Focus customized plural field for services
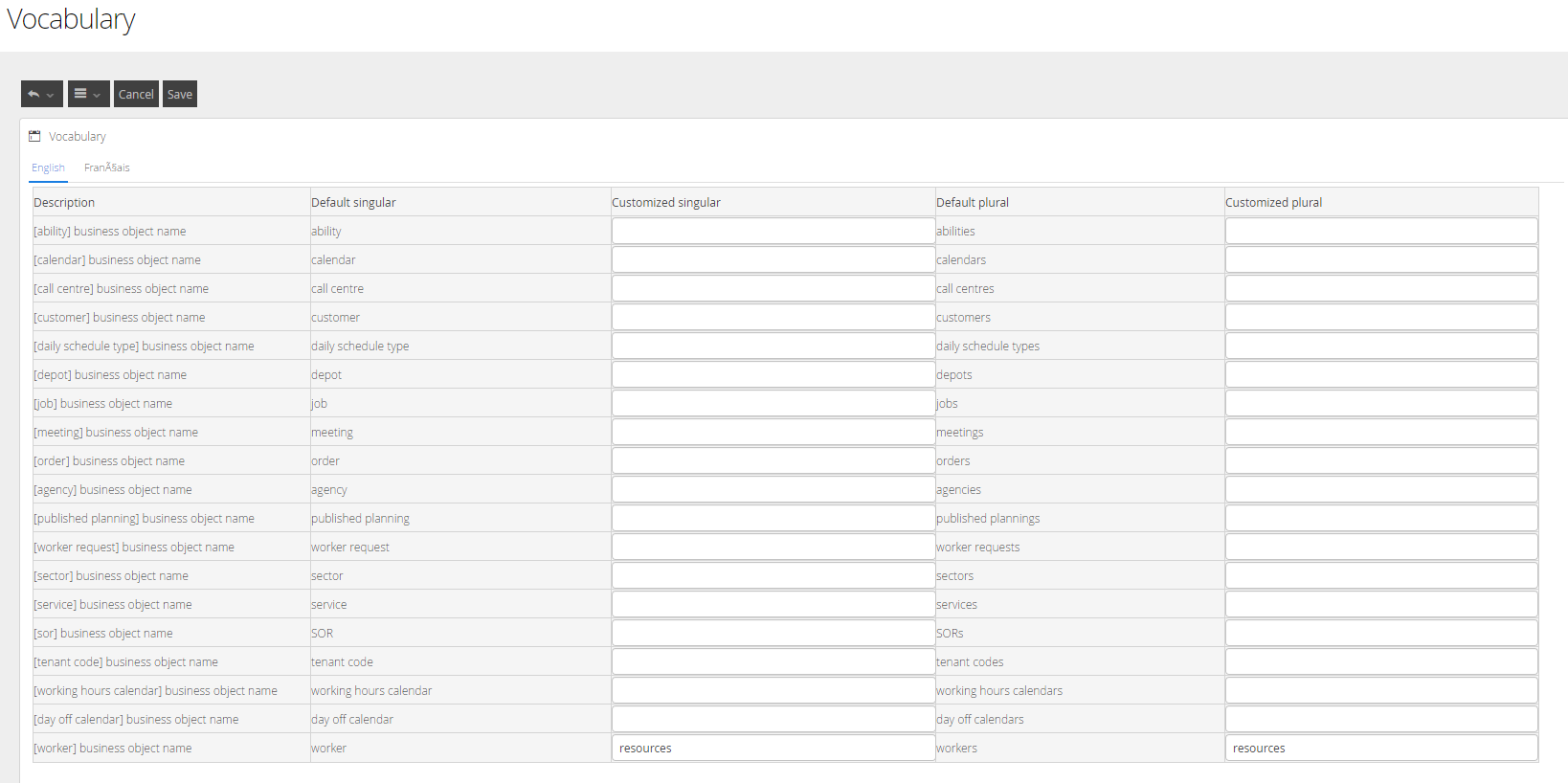Viewport: 1568px width, 783px height. [1381, 604]
